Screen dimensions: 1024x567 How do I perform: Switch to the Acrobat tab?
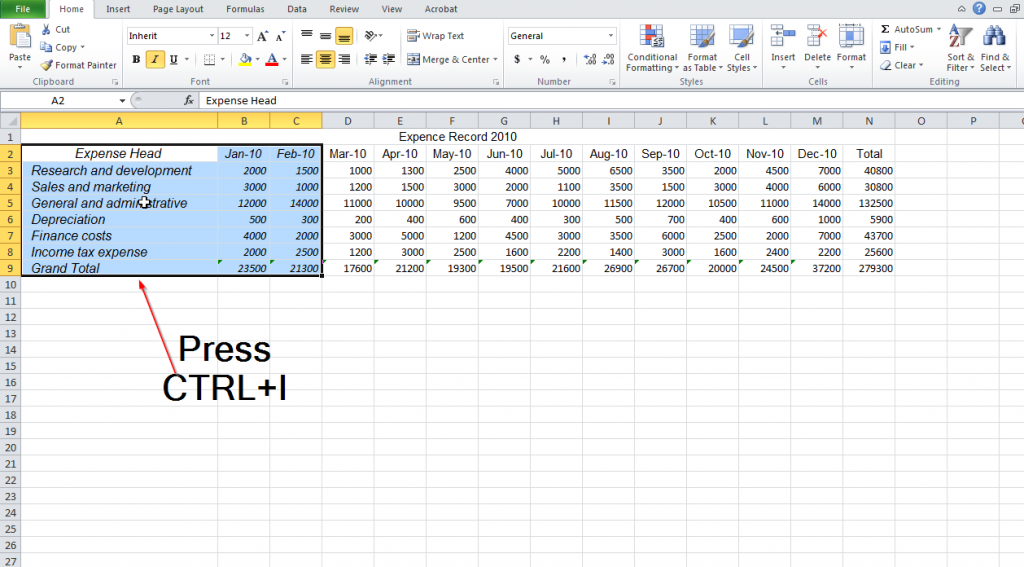point(441,9)
